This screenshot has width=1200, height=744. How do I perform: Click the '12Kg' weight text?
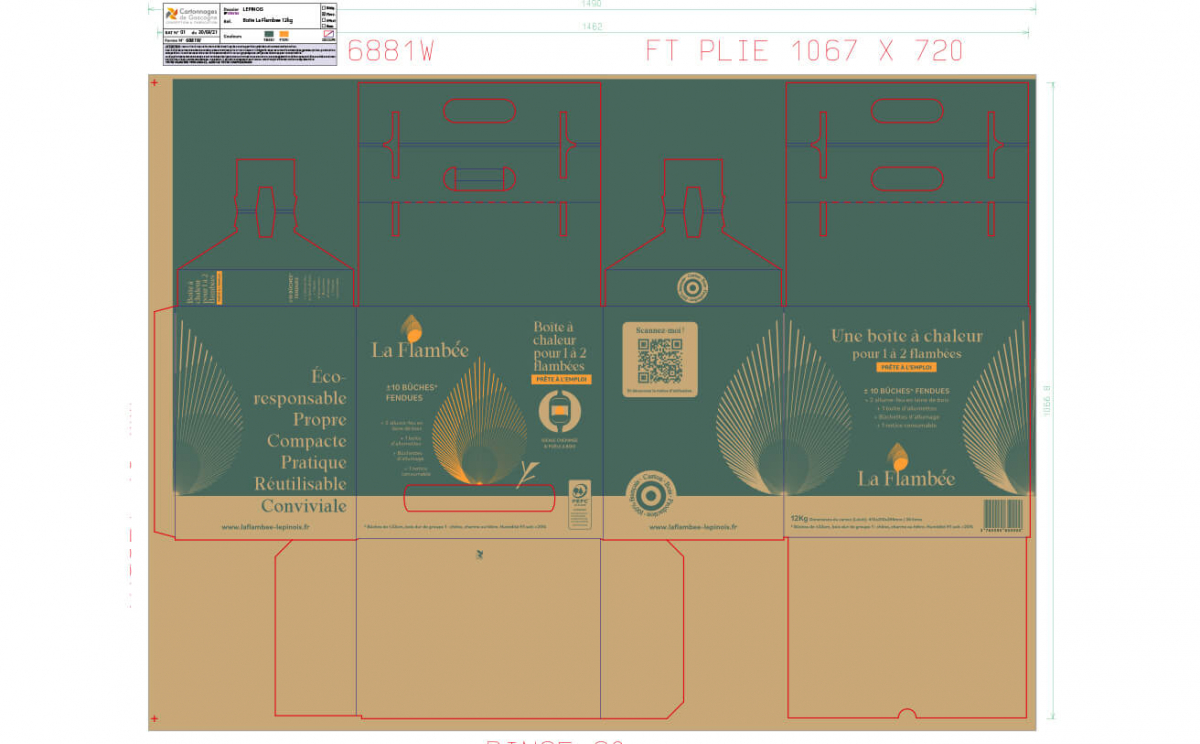coord(798,519)
